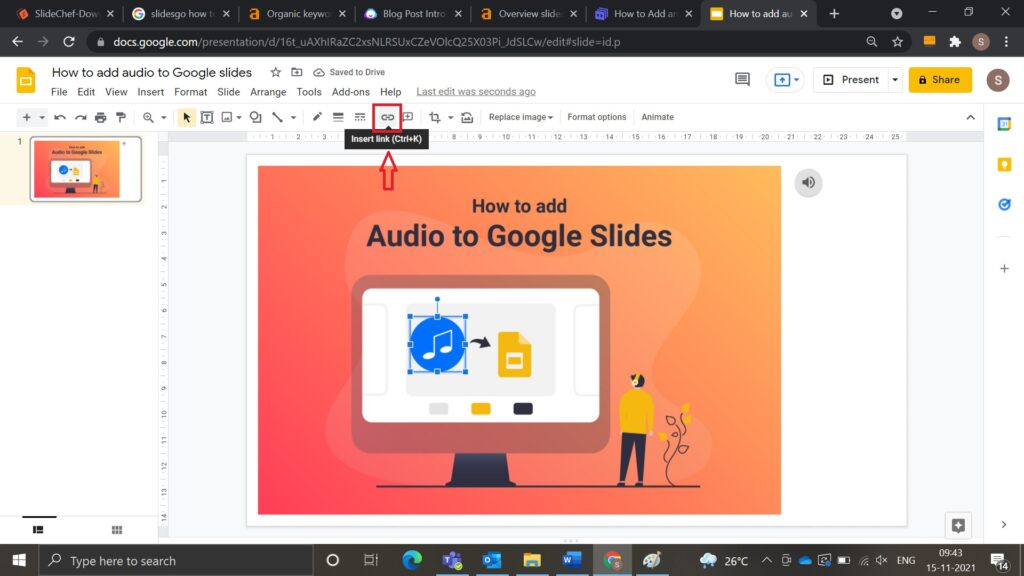Click the Insert link toolbar icon
The image size is (1024, 576).
pos(387,118)
